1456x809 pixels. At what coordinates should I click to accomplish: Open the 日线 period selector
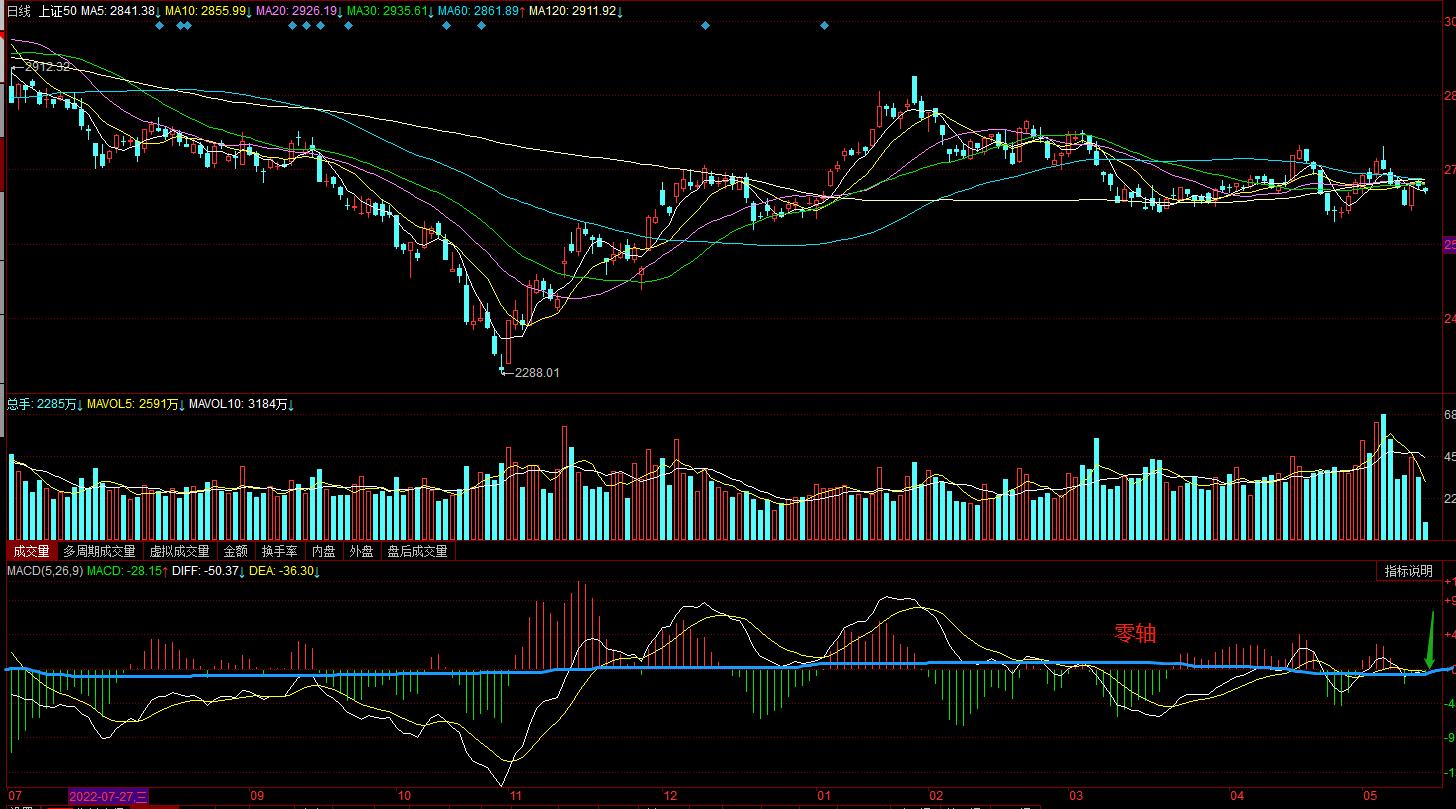click(19, 11)
